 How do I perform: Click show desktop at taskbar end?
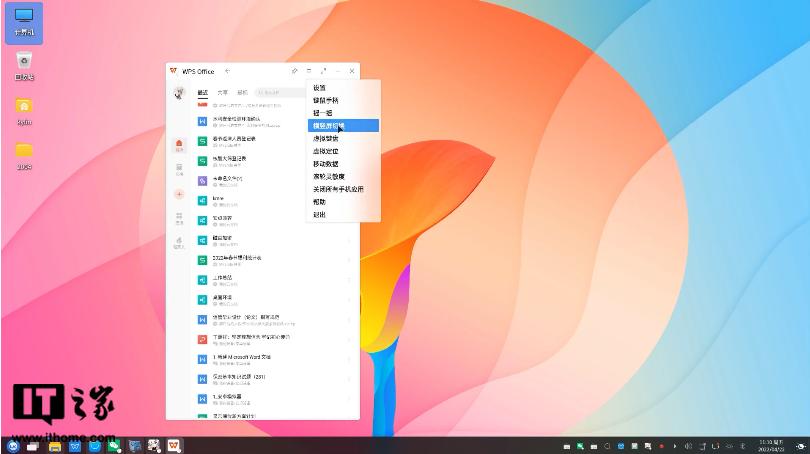801,446
